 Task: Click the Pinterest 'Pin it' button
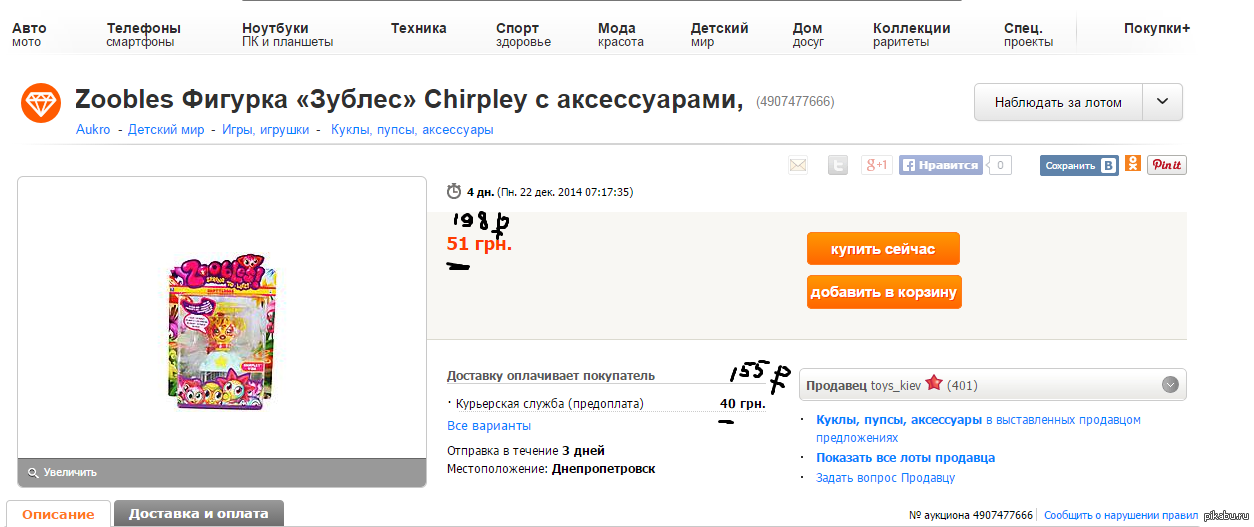[1166, 166]
